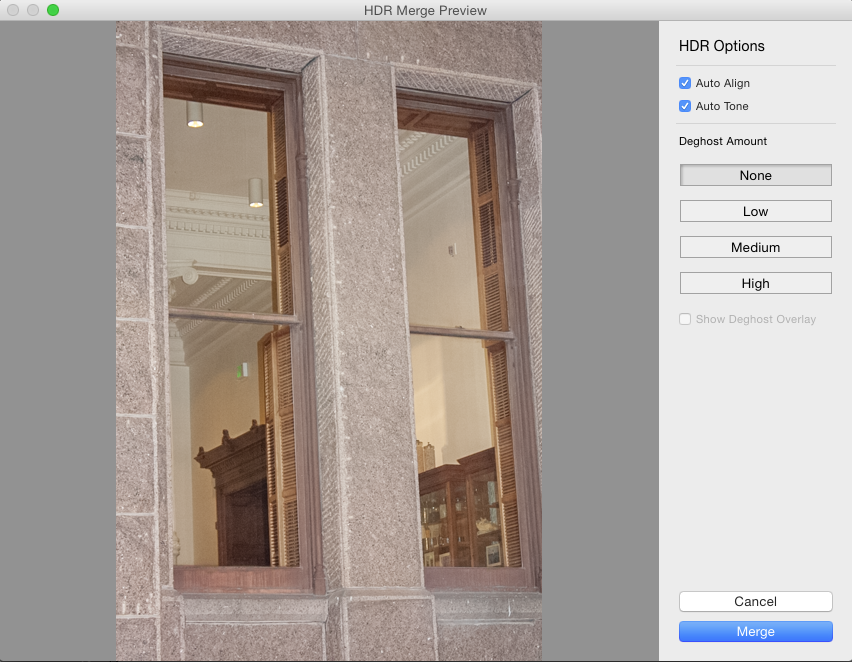Select None deghost amount
The height and width of the screenshot is (662, 852).
755,175
